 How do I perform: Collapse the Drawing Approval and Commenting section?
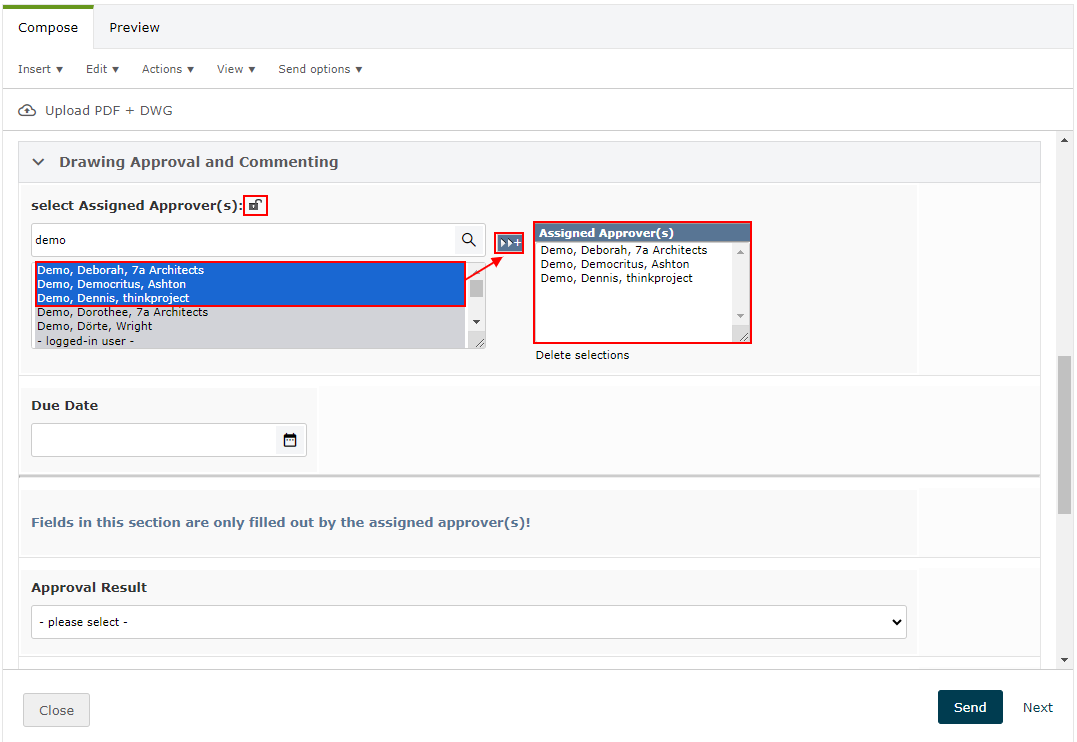[x=39, y=162]
